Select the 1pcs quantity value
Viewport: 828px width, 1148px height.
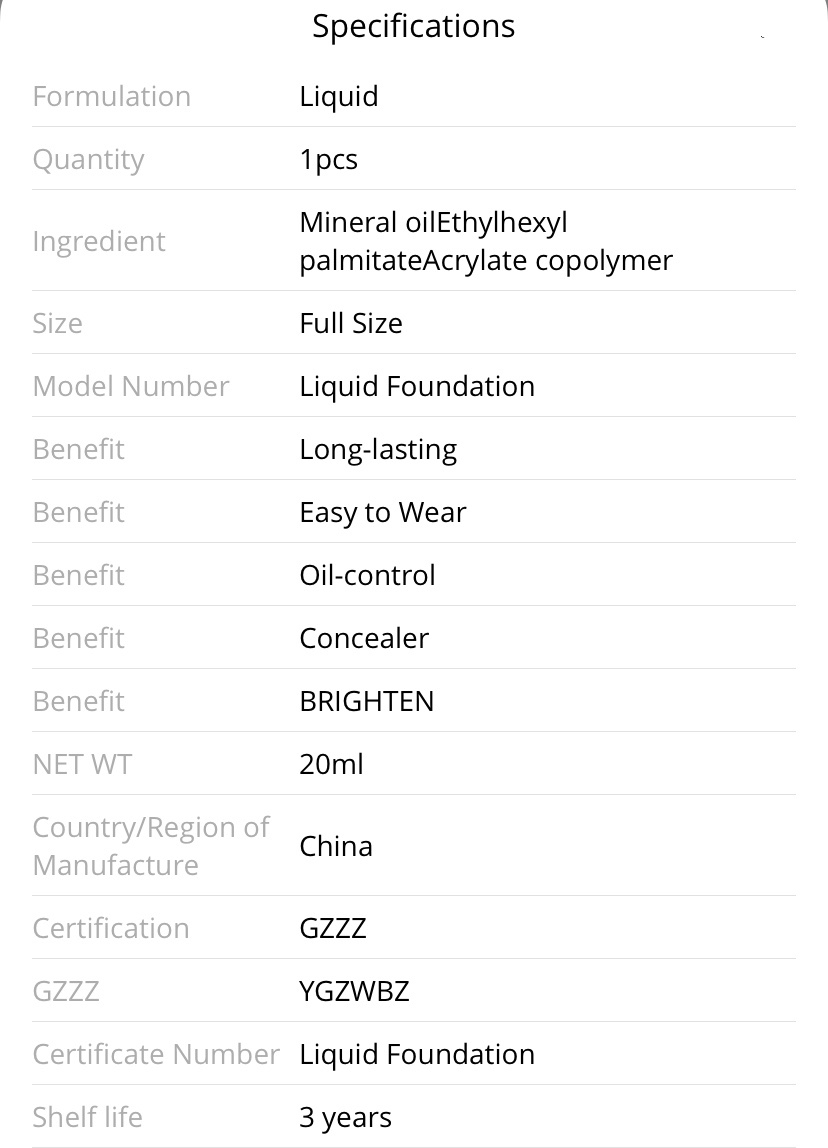329,160
